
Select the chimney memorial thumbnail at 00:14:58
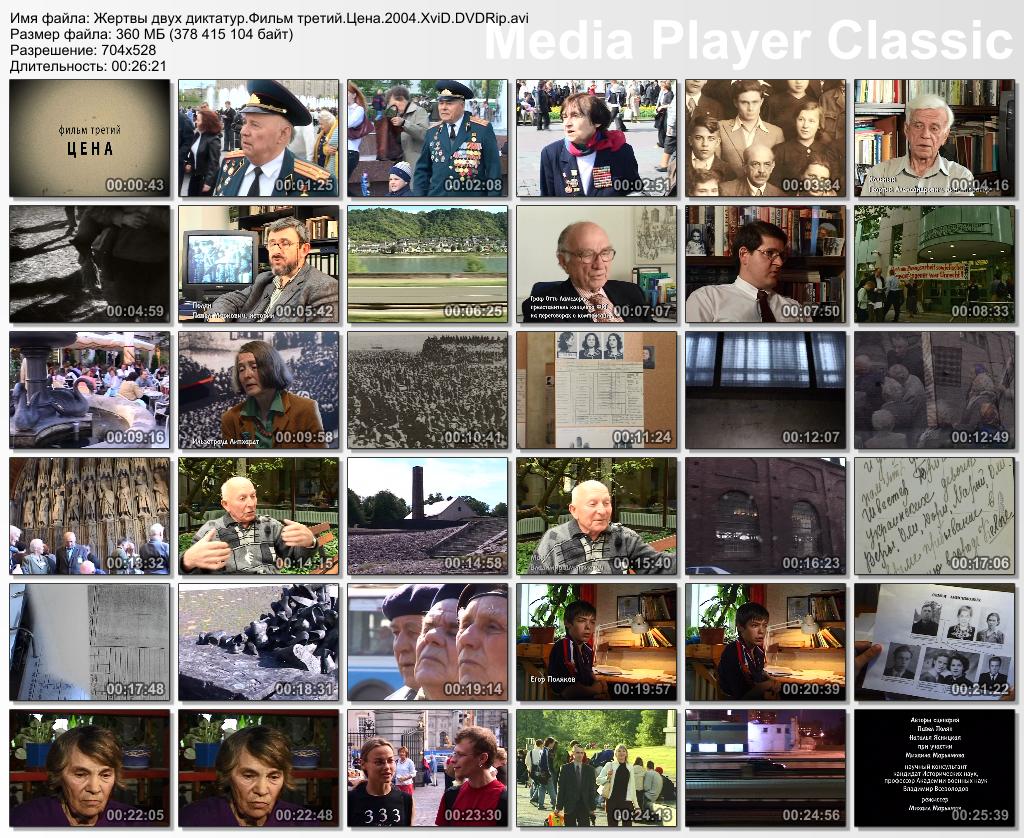[427, 516]
